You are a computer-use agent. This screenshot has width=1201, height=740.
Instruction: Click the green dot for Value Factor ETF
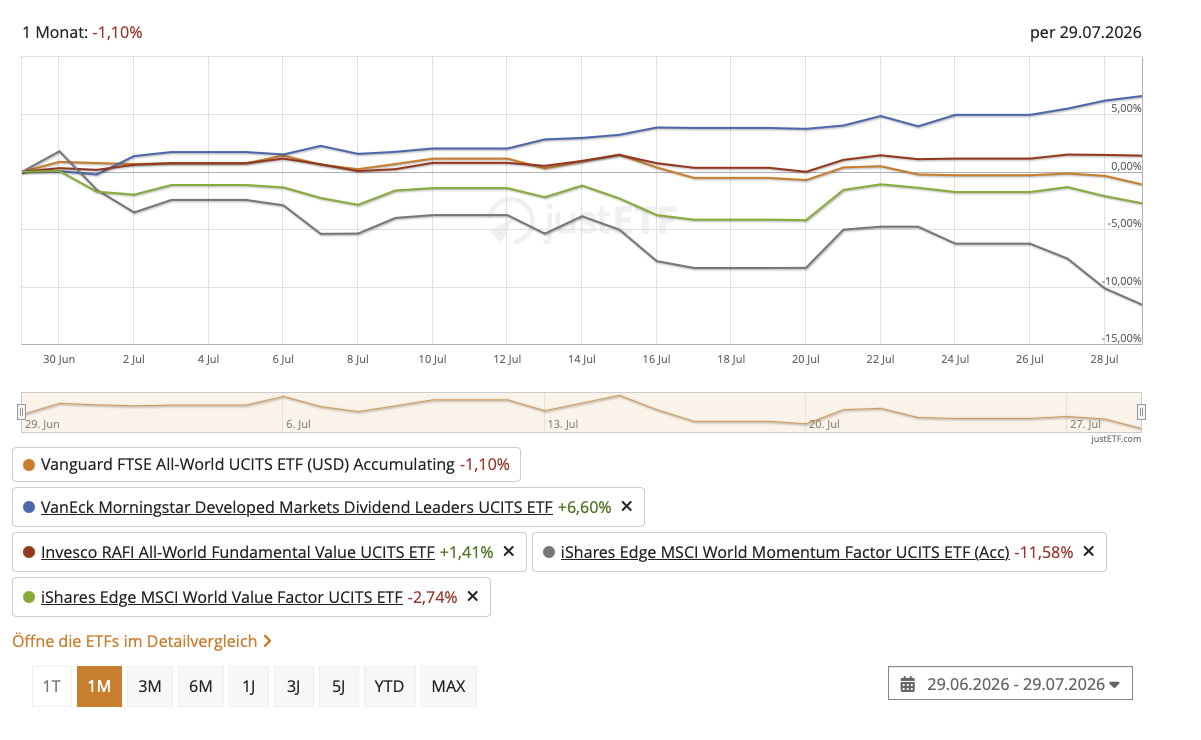29,598
